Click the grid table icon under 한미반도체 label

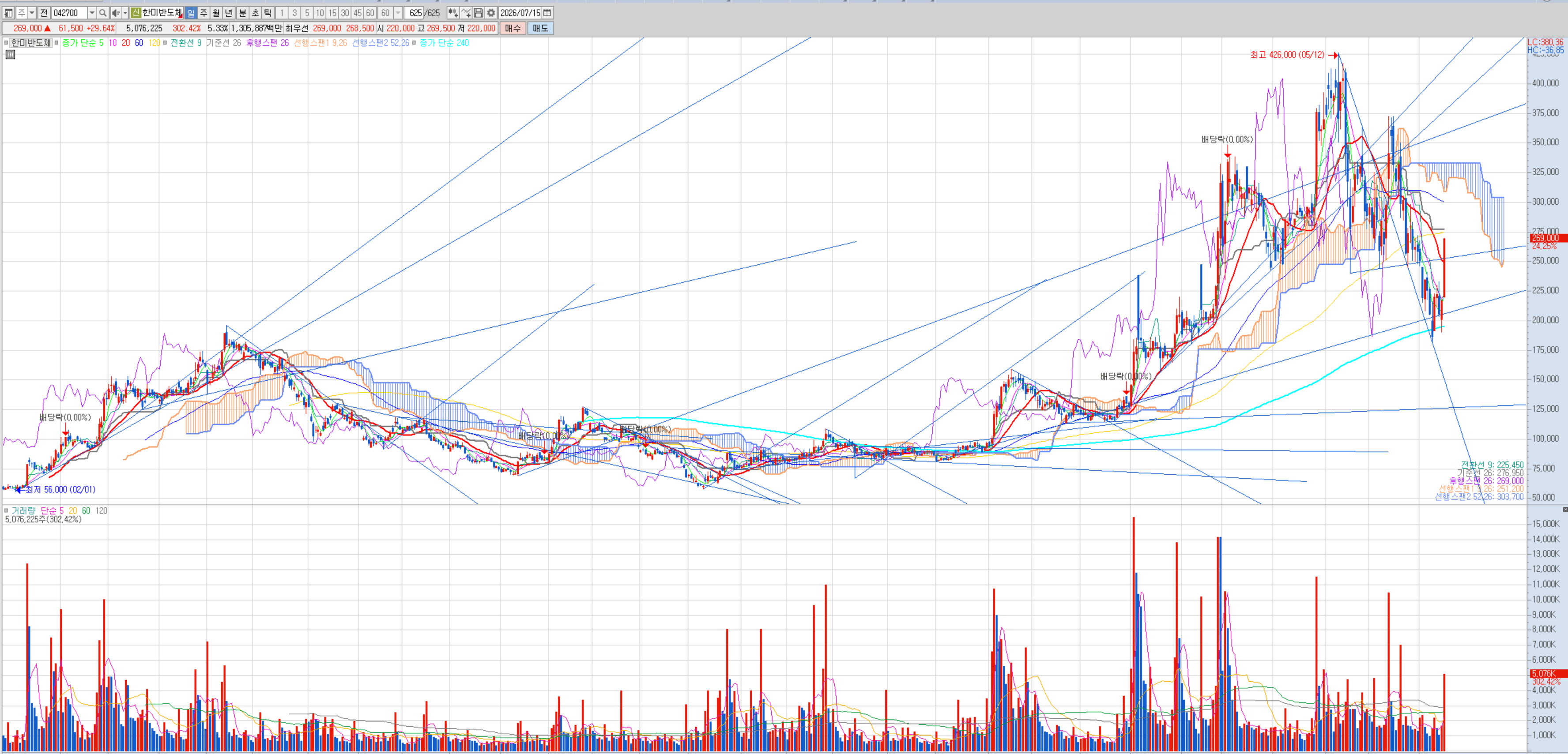tap(10, 55)
